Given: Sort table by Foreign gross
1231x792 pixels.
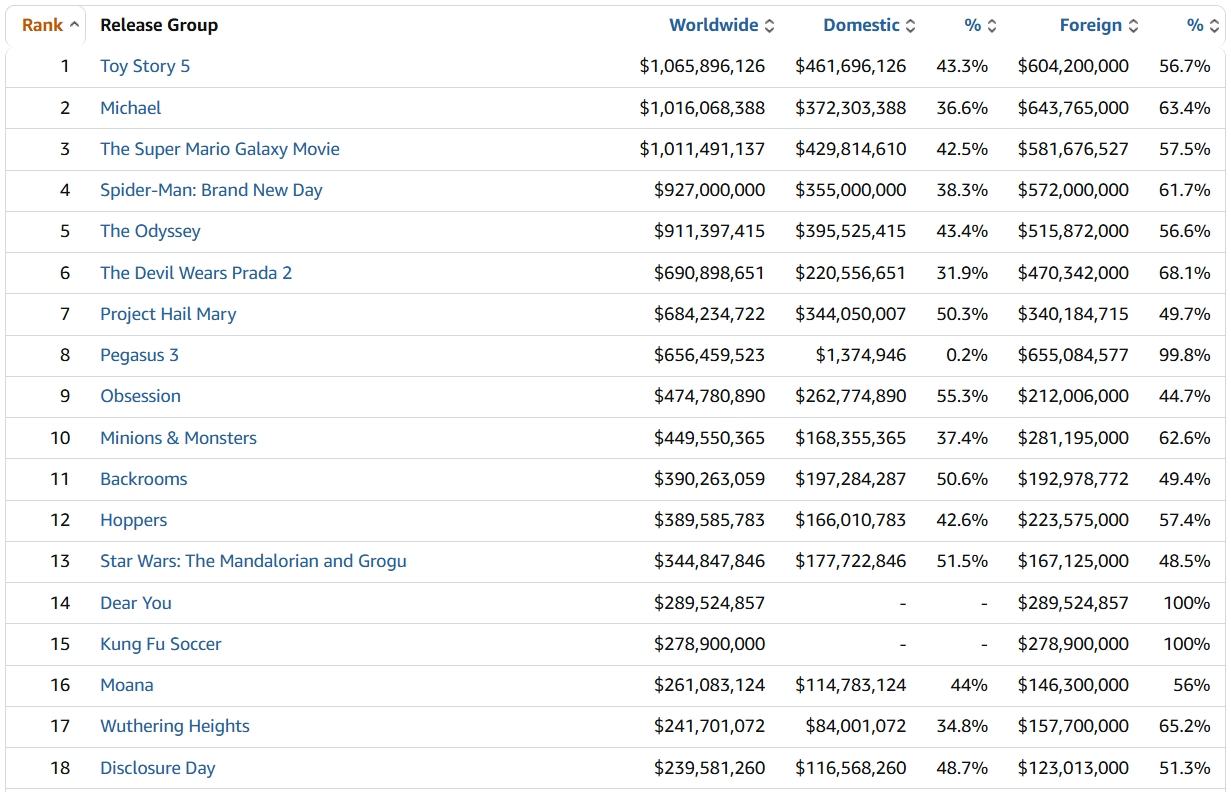Looking at the screenshot, I should 1098,25.
